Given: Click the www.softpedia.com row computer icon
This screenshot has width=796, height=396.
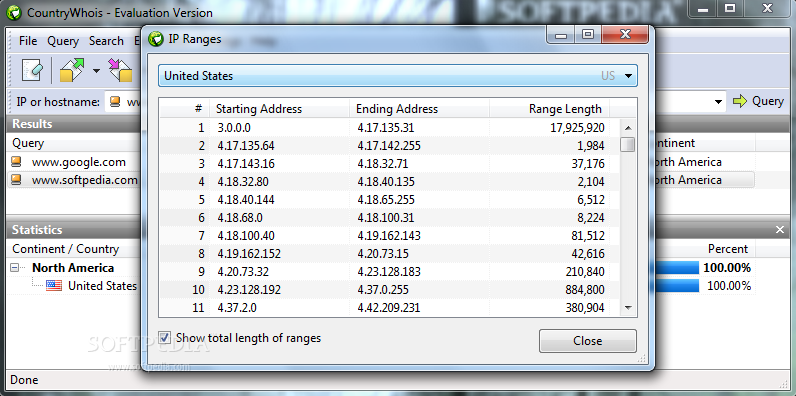Looking at the screenshot, I should click(x=17, y=180).
